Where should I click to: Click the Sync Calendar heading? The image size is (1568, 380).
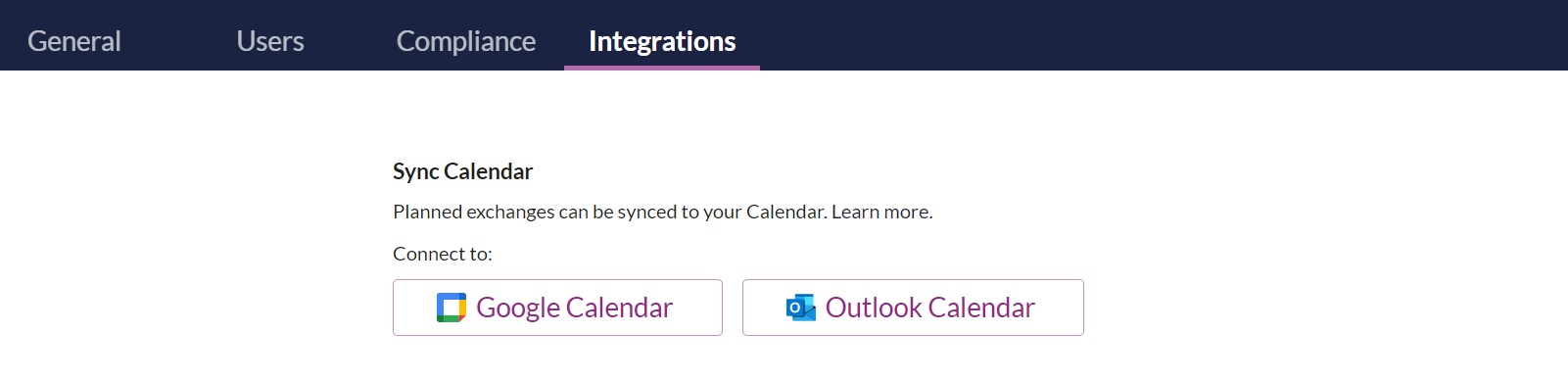pos(462,171)
